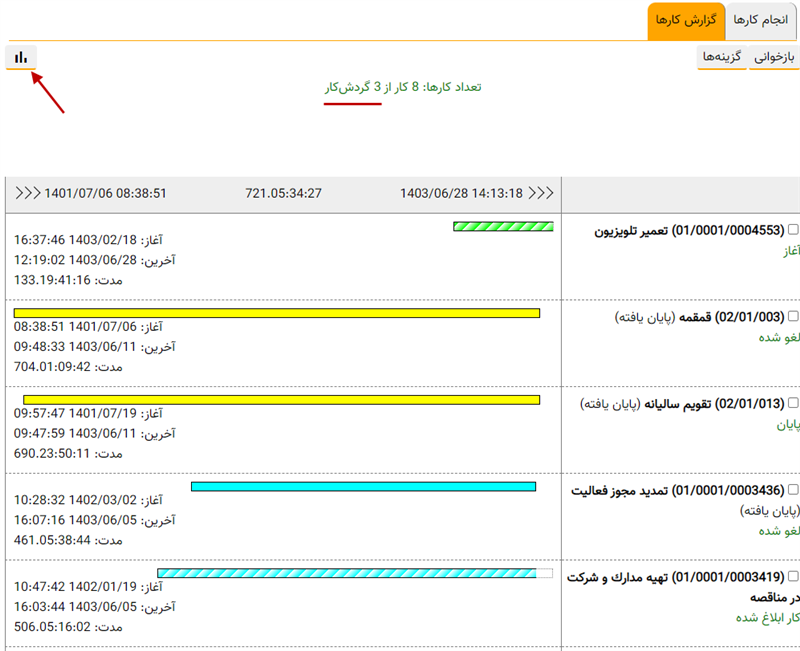This screenshot has width=800, height=651.
Task: Click the arrows beside the 1401/07/06 timeline date
Action: (27, 193)
